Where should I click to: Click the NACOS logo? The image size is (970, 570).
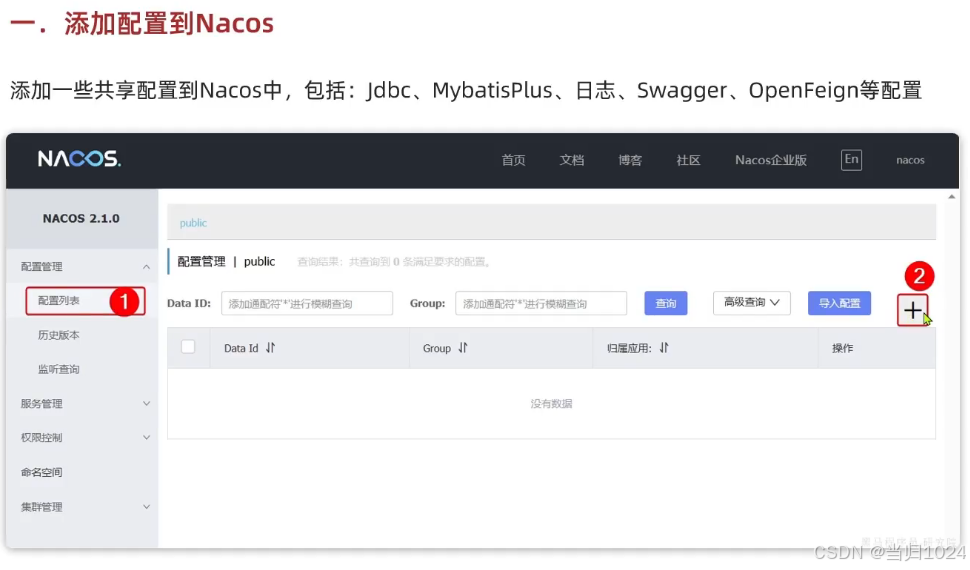pos(79,159)
